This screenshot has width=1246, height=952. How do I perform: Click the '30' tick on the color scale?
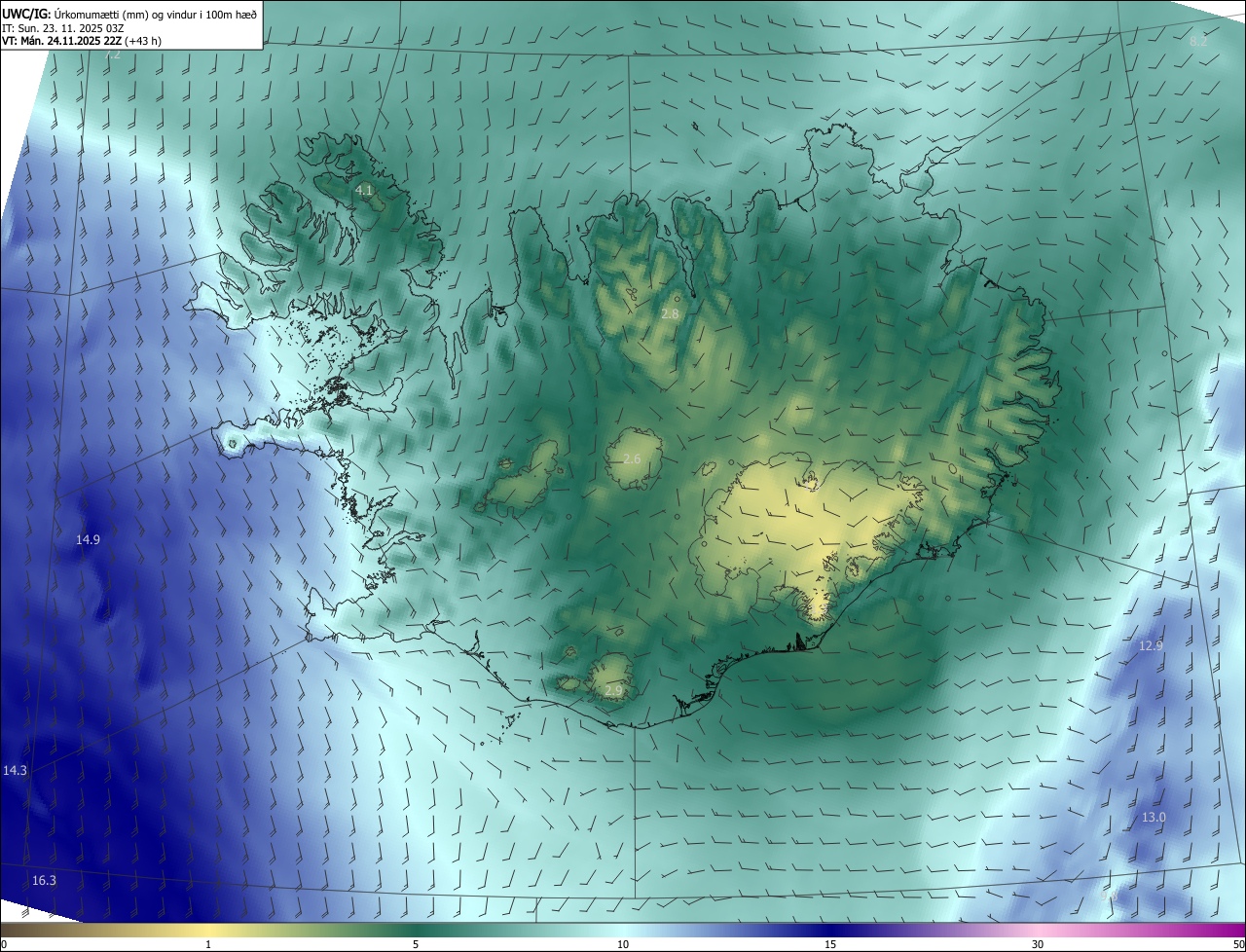point(1038,944)
